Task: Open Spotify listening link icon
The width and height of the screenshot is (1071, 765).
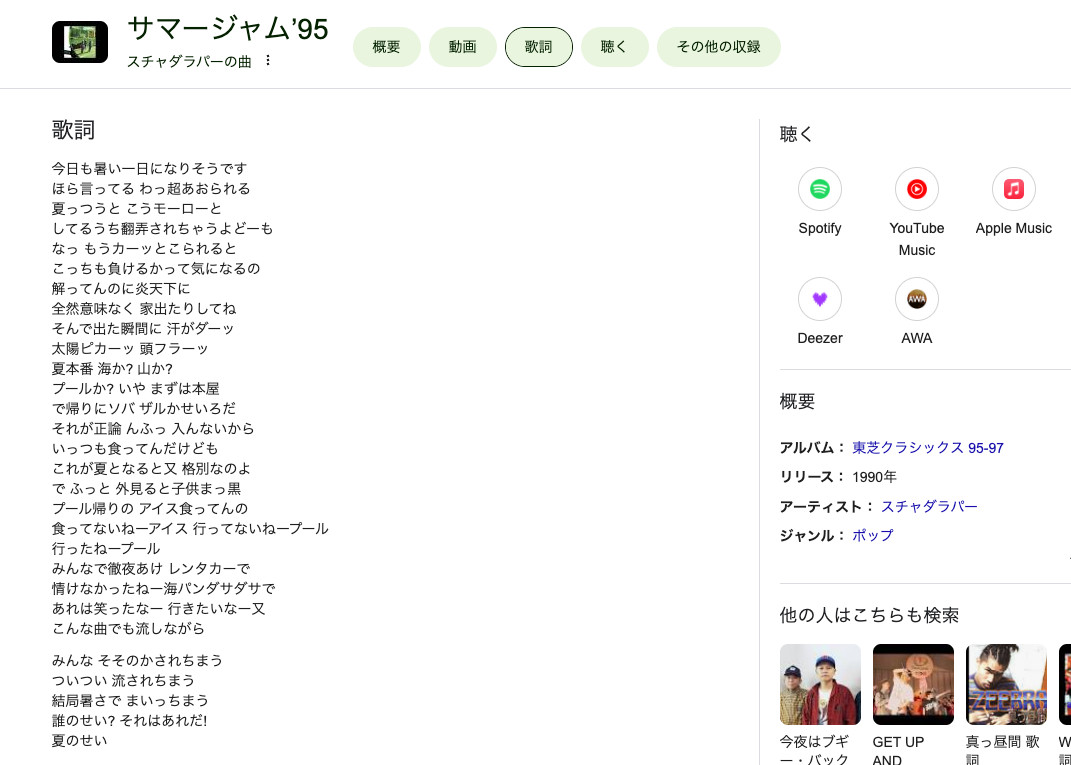Action: 820,189
